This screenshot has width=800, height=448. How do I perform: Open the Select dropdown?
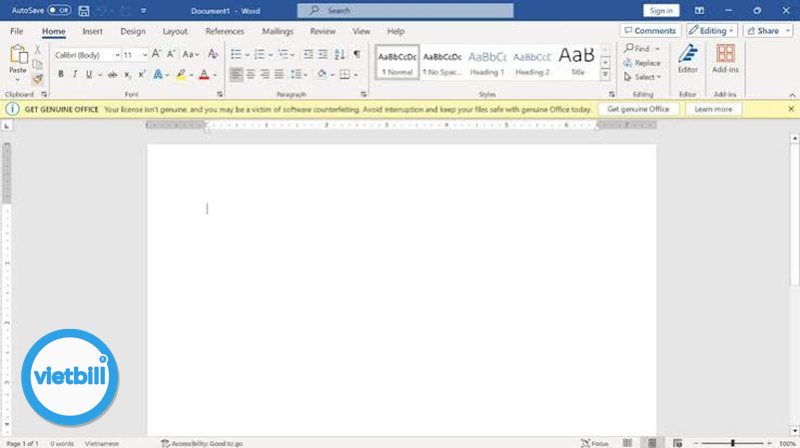click(642, 77)
